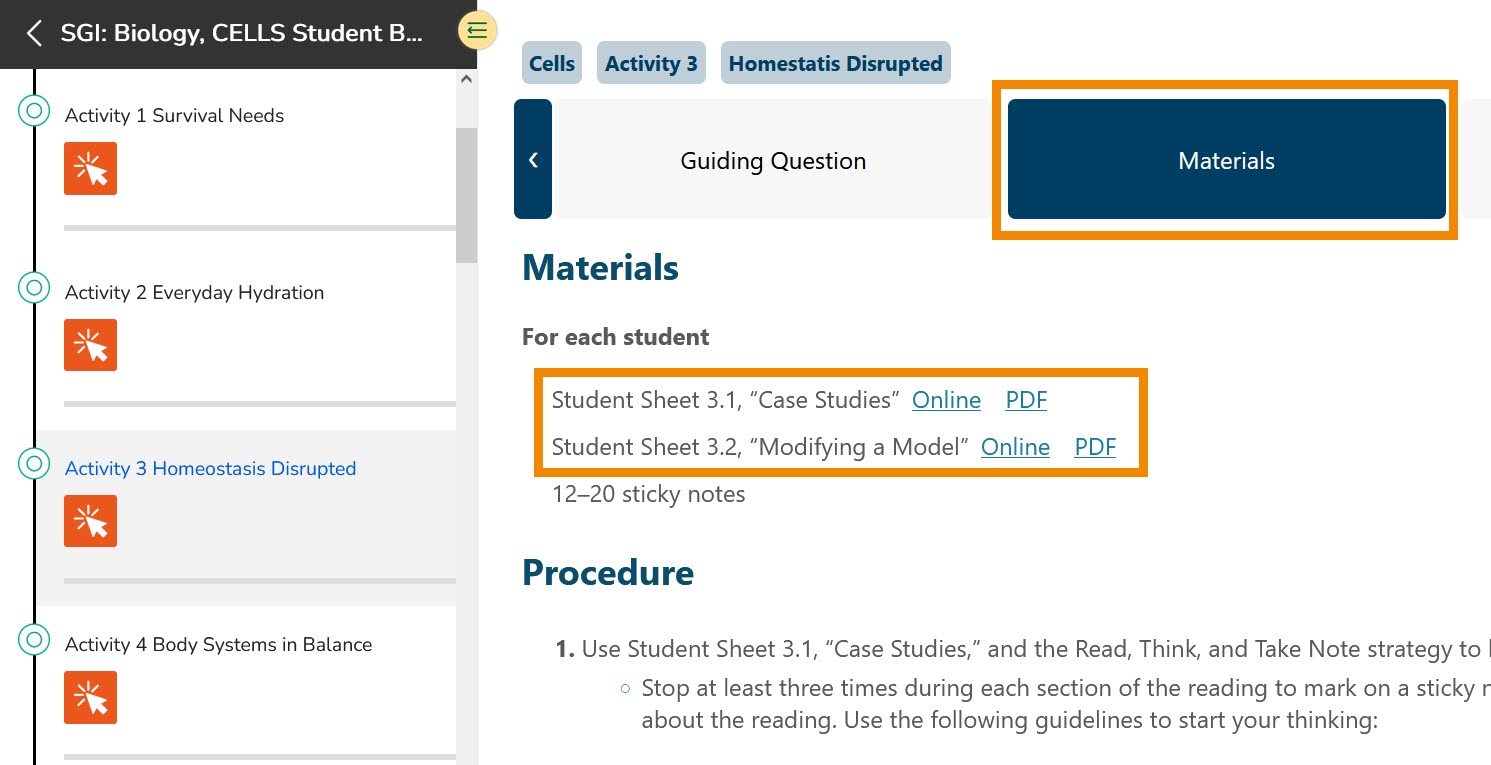
Task: Open Activity 3 Homeostasis Disrupted sidebar item
Action: point(210,468)
